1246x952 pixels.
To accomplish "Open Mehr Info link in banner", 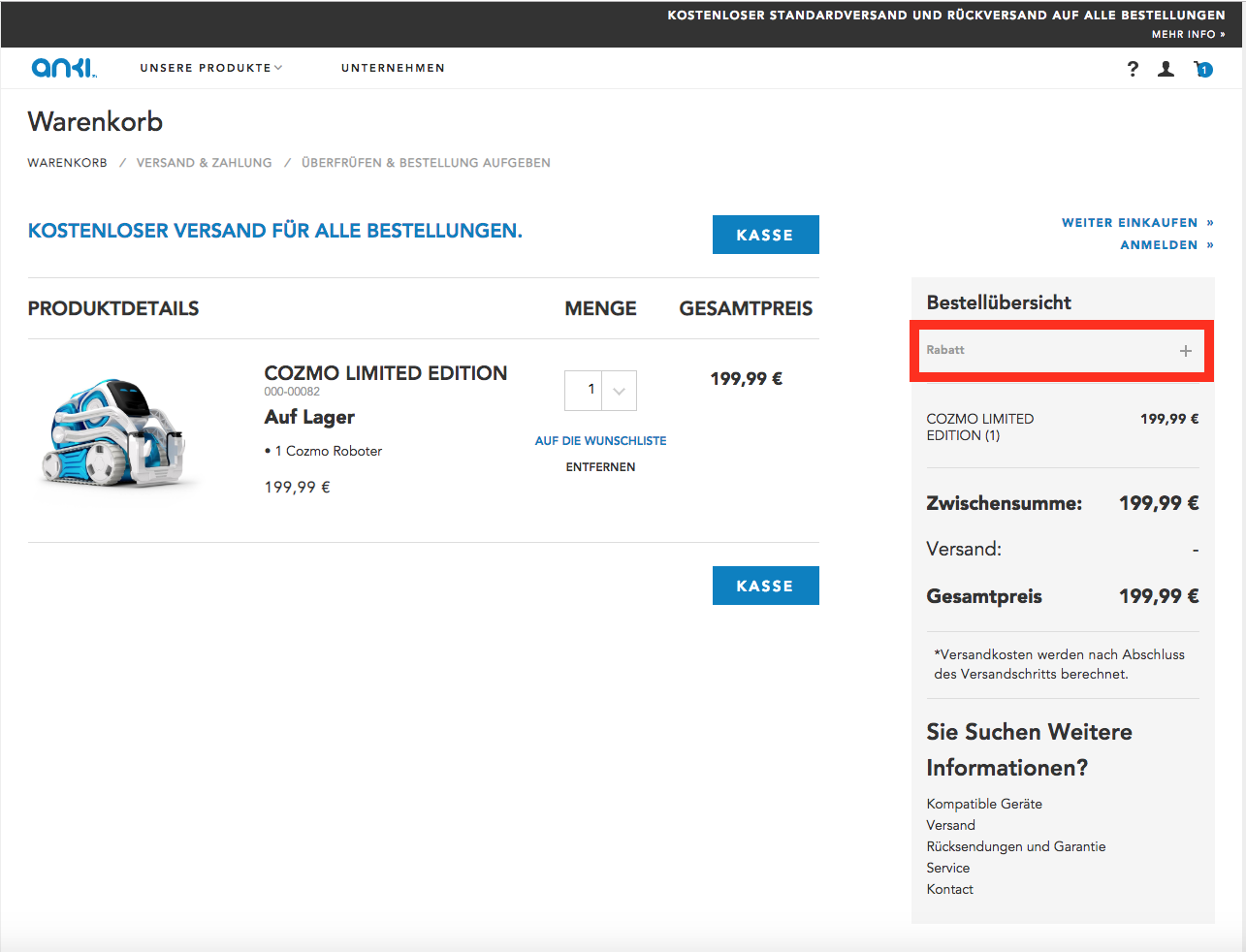I will point(1188,34).
